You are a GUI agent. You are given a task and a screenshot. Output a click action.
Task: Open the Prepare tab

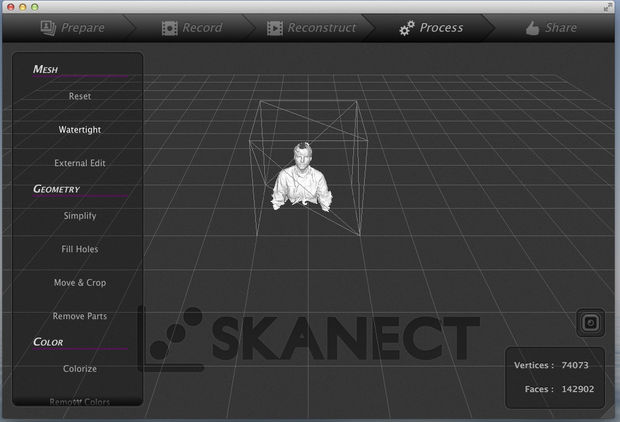pyautogui.click(x=72, y=28)
